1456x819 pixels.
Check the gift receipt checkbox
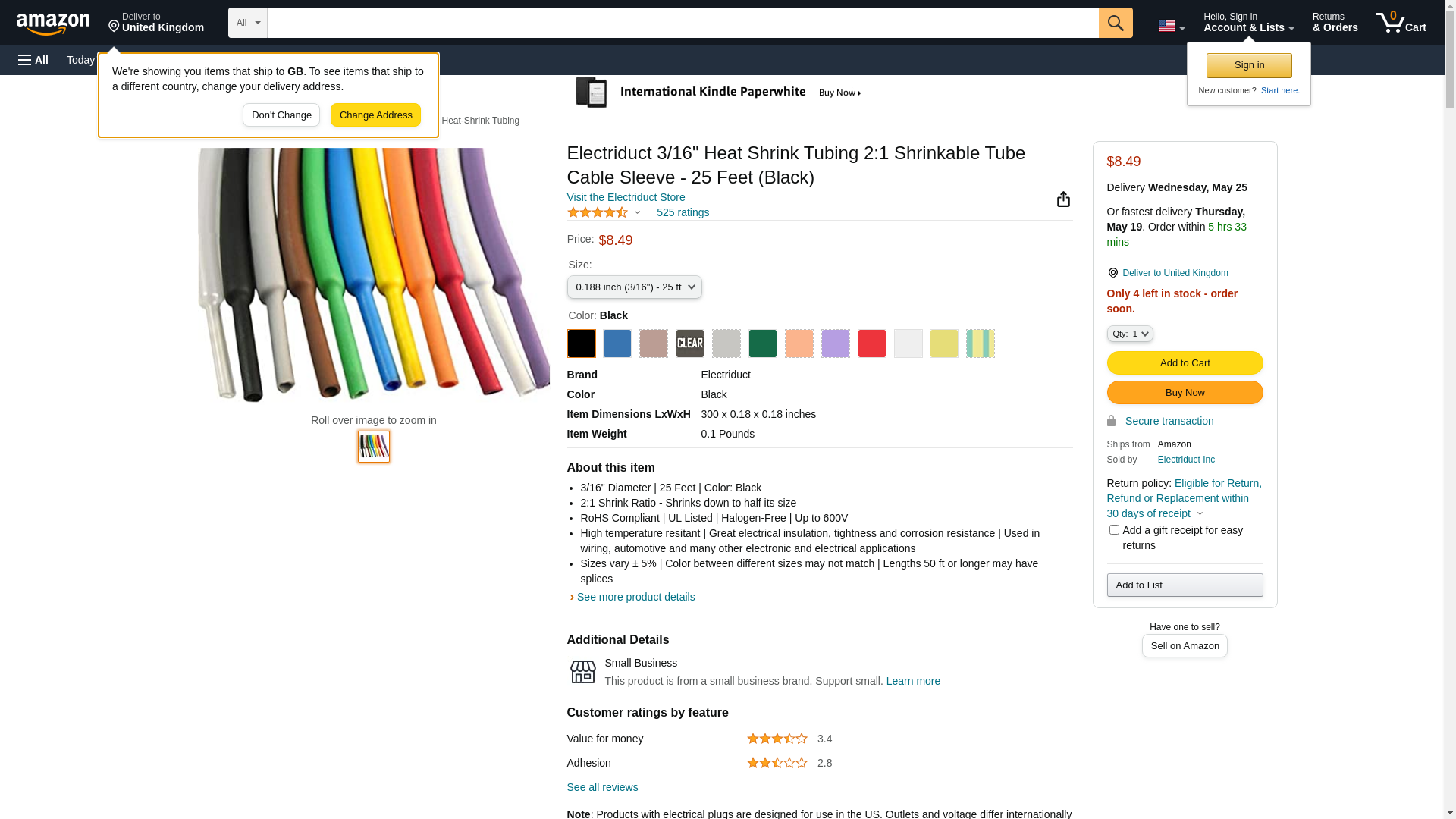click(1114, 530)
